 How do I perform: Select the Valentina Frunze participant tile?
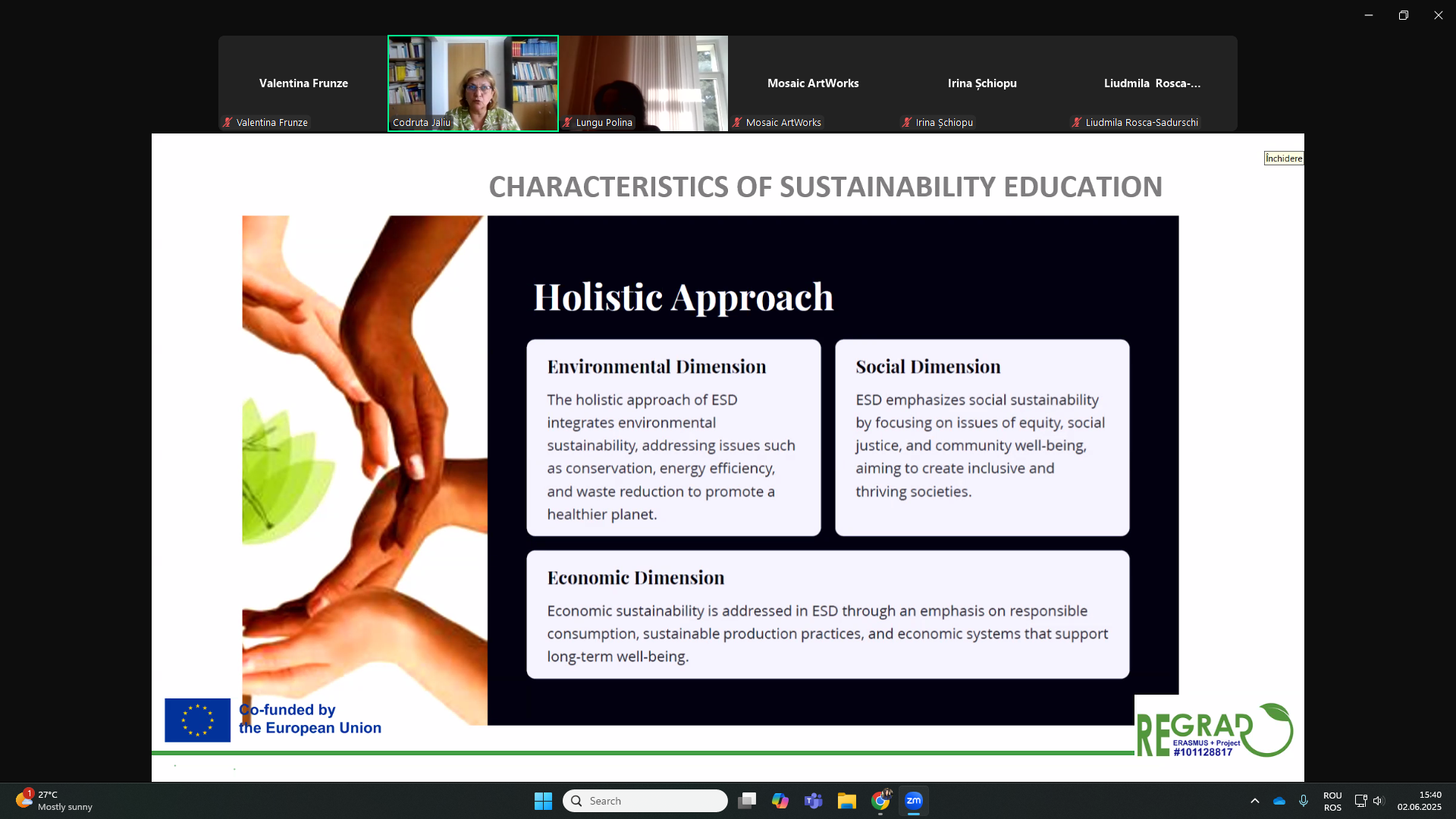(x=303, y=83)
